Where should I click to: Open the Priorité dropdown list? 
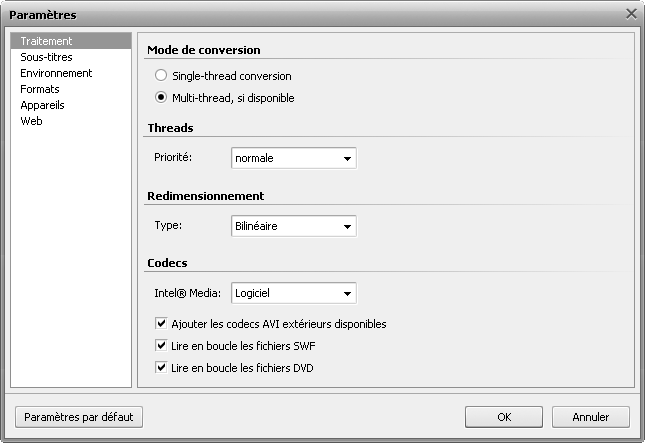coord(294,158)
